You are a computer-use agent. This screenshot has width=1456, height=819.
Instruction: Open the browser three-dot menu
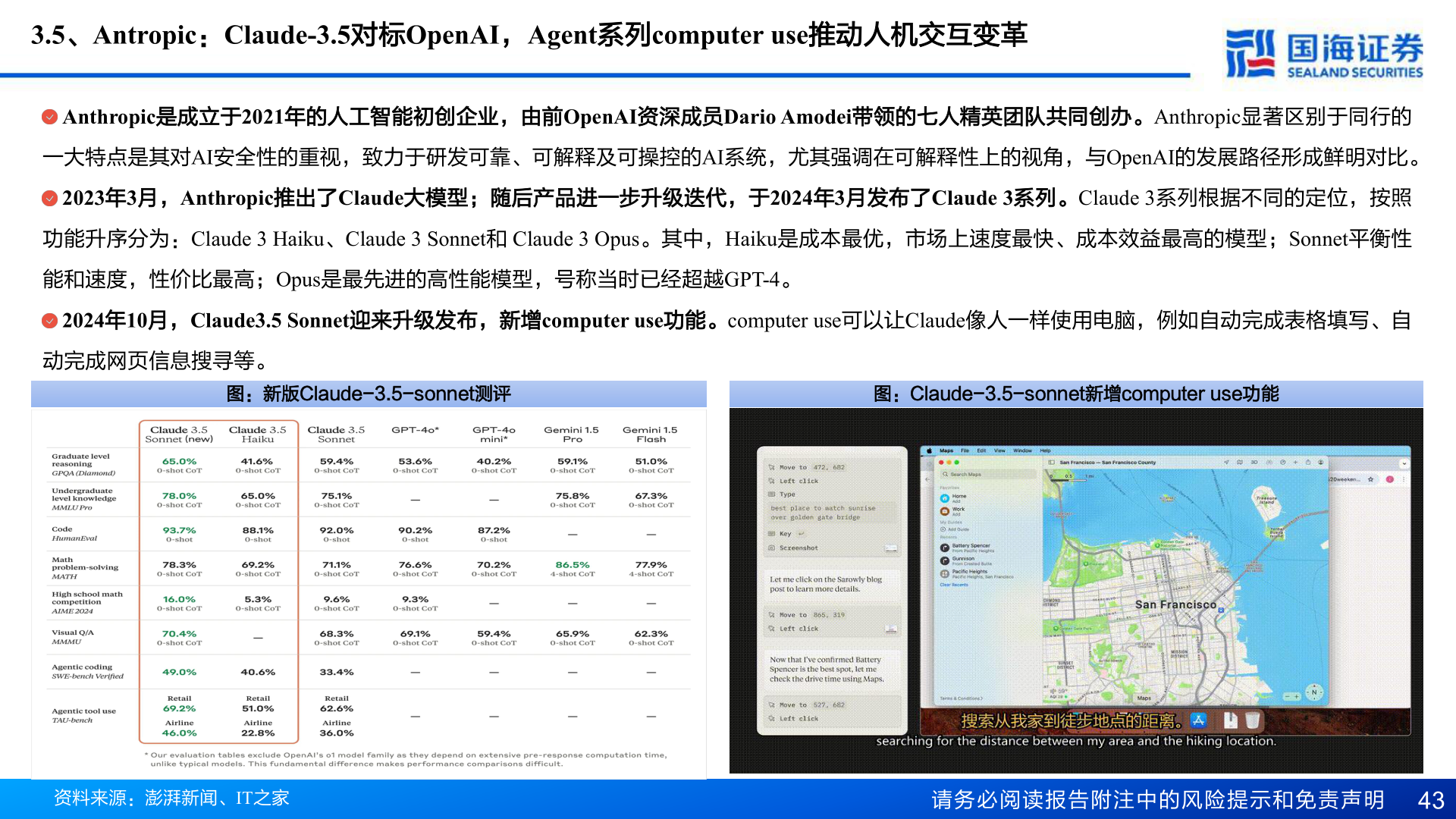1404,479
